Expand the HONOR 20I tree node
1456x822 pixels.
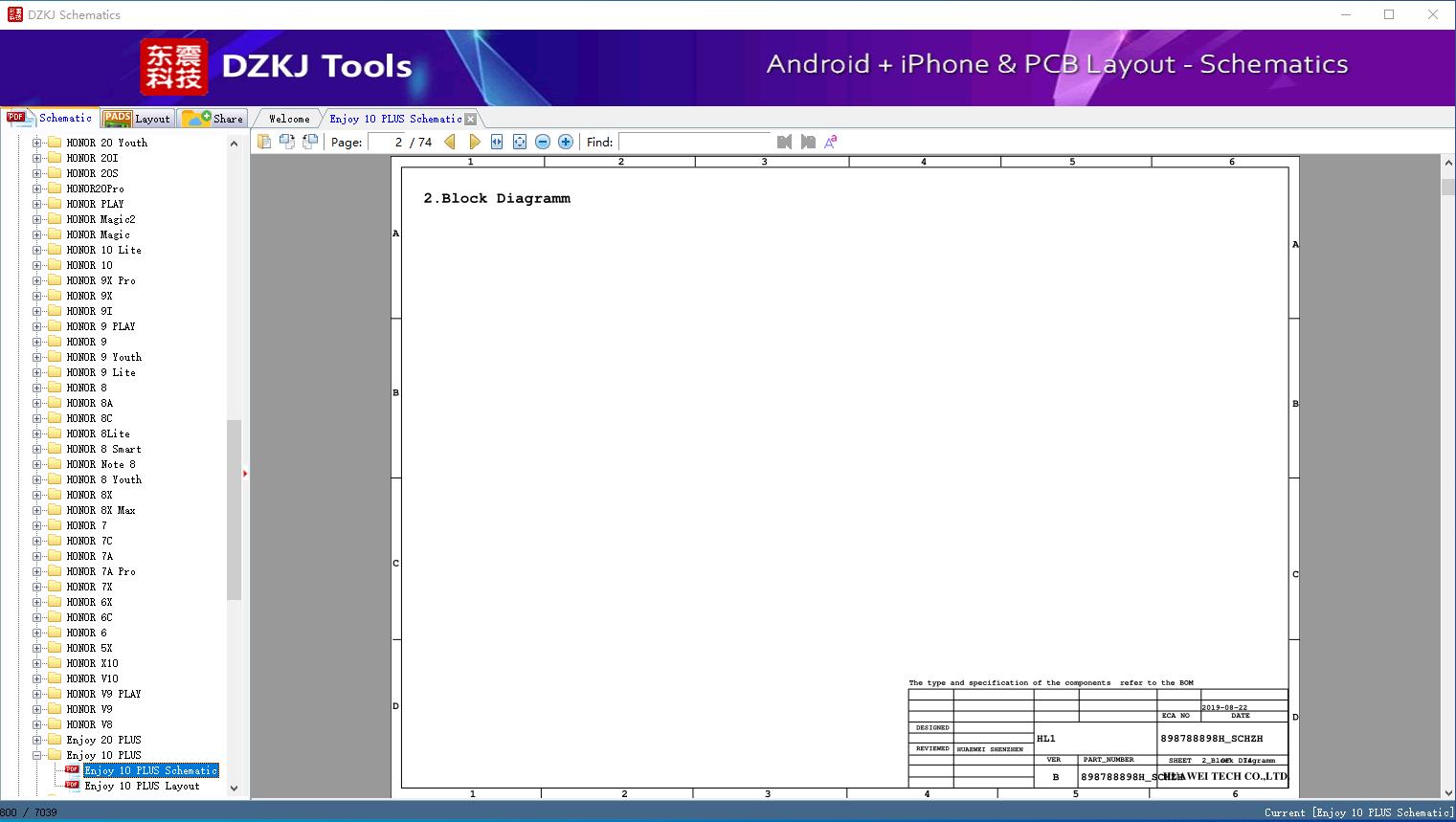[x=37, y=158]
